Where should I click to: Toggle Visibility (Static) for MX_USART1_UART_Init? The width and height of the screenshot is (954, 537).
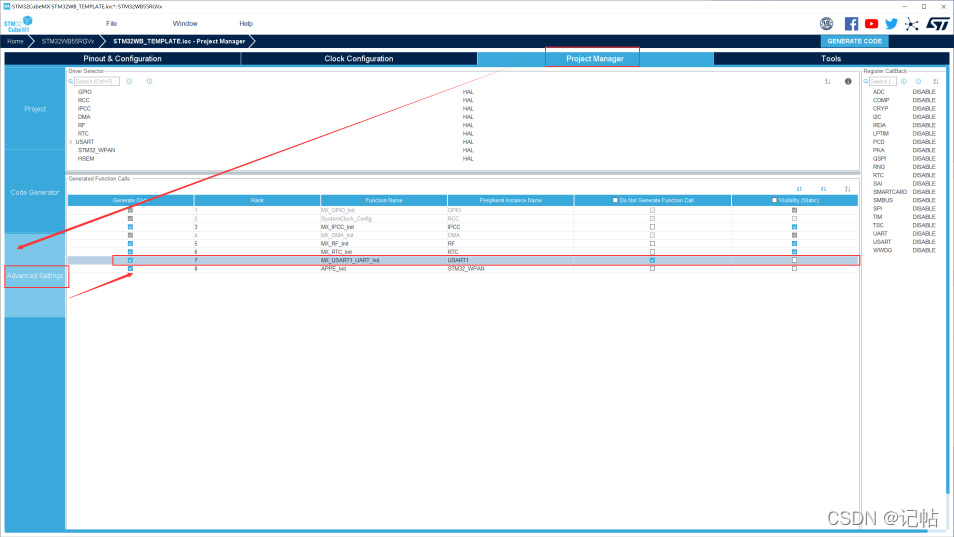point(794,260)
